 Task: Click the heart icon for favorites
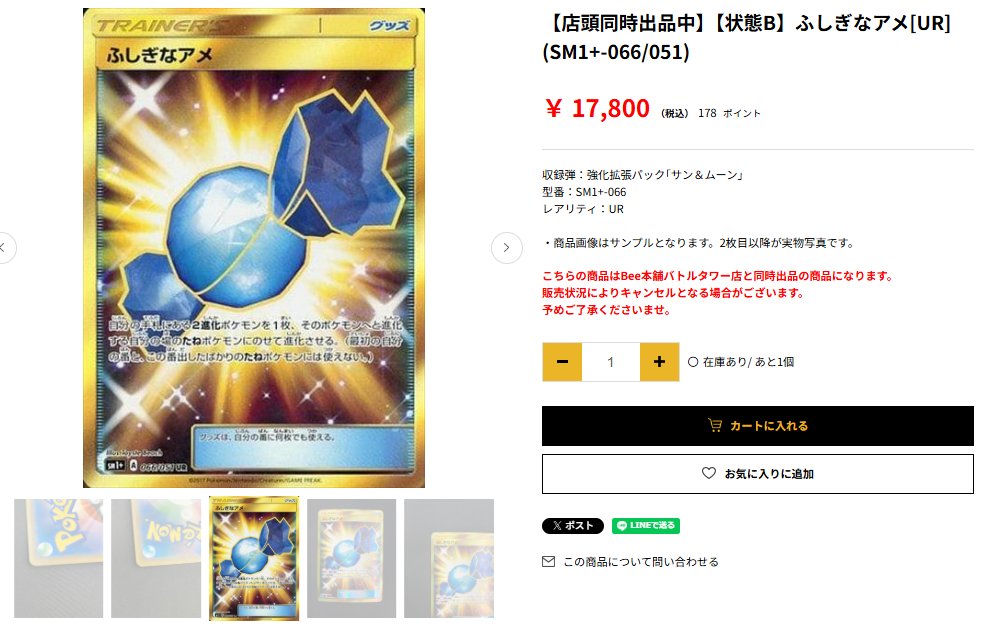click(x=709, y=473)
